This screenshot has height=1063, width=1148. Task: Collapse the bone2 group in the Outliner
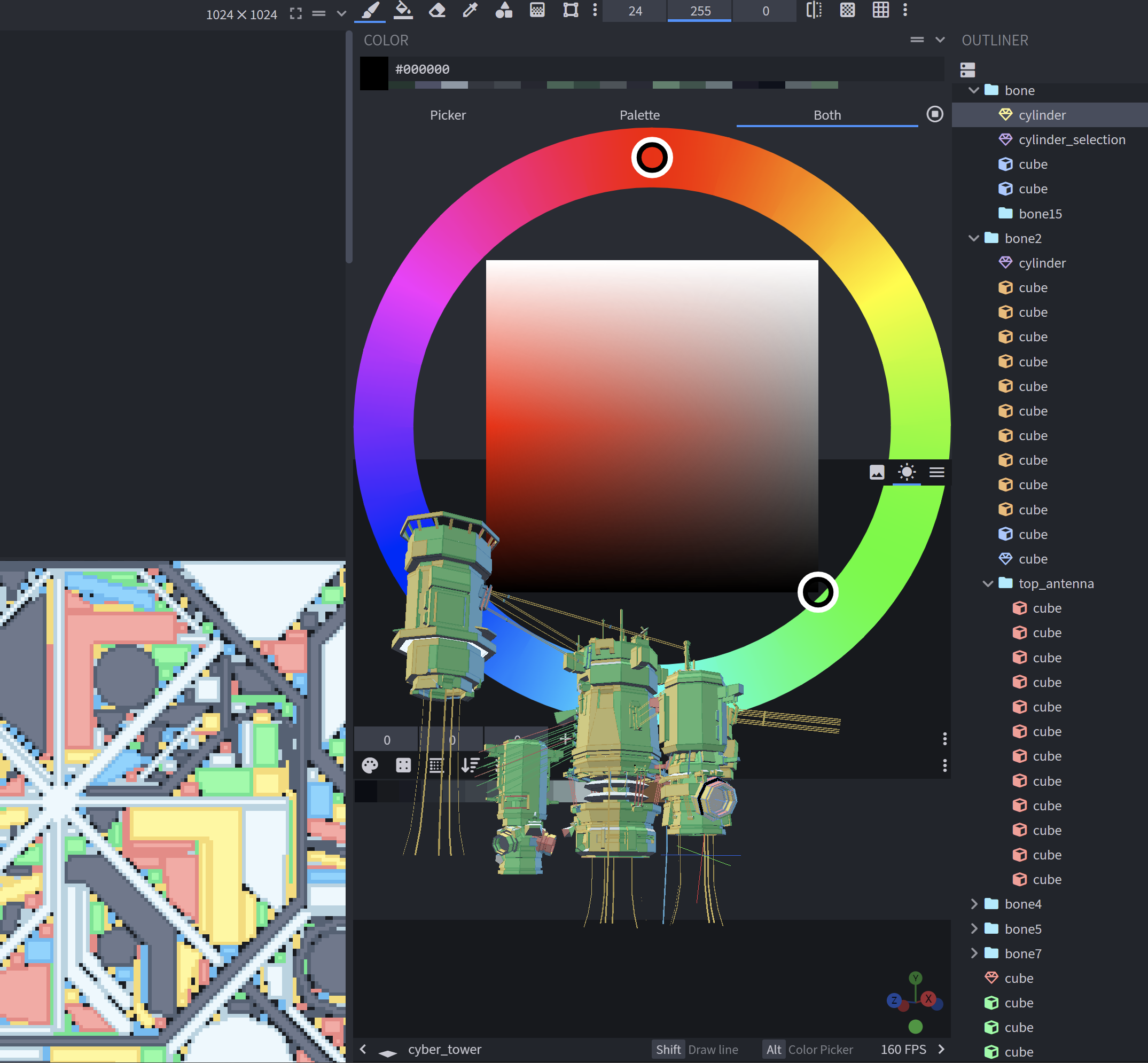click(973, 238)
